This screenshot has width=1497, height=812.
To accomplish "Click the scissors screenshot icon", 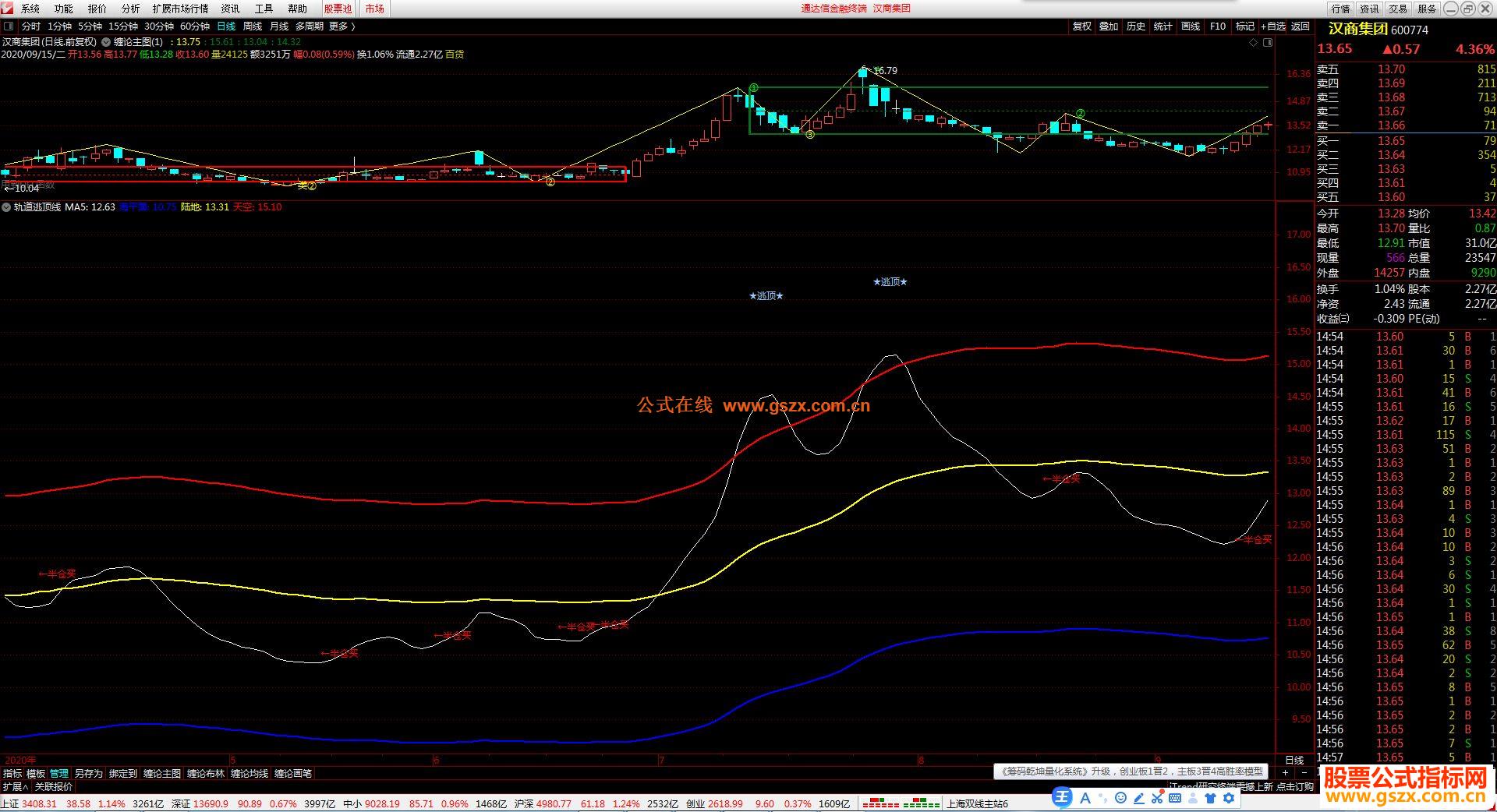I will [1157, 798].
